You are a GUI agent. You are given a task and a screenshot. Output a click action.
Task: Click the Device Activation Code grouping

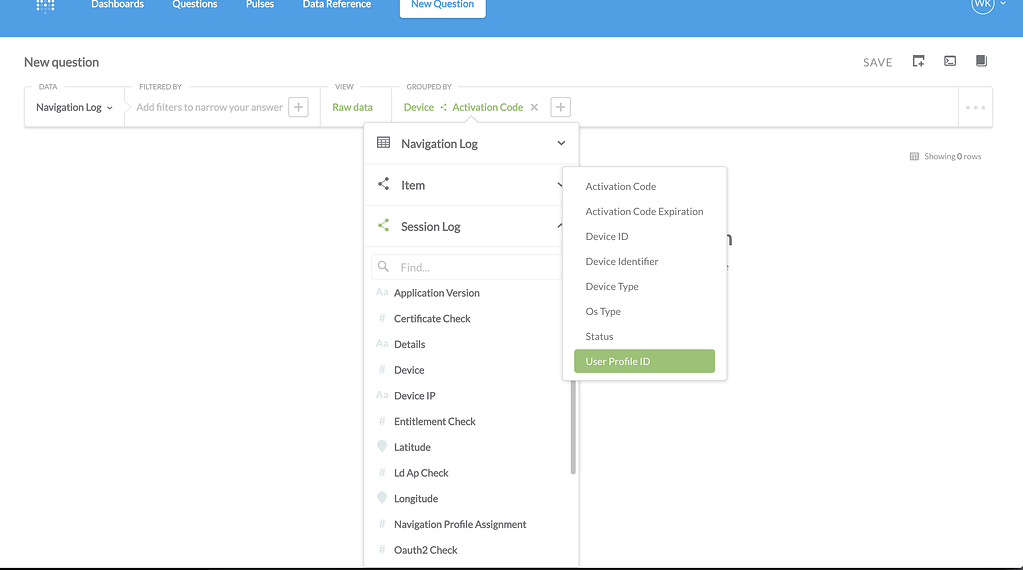tap(463, 108)
